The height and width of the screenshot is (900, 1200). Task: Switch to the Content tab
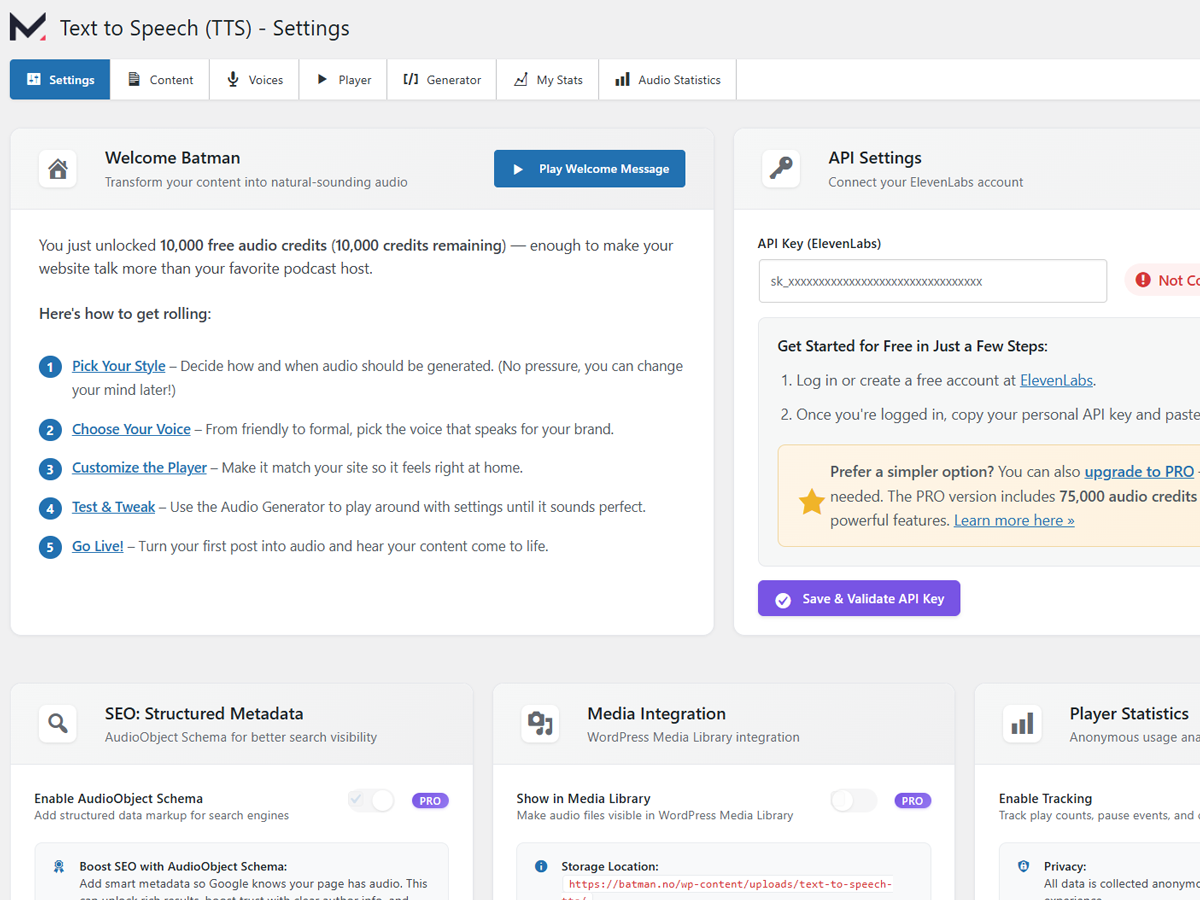point(159,79)
